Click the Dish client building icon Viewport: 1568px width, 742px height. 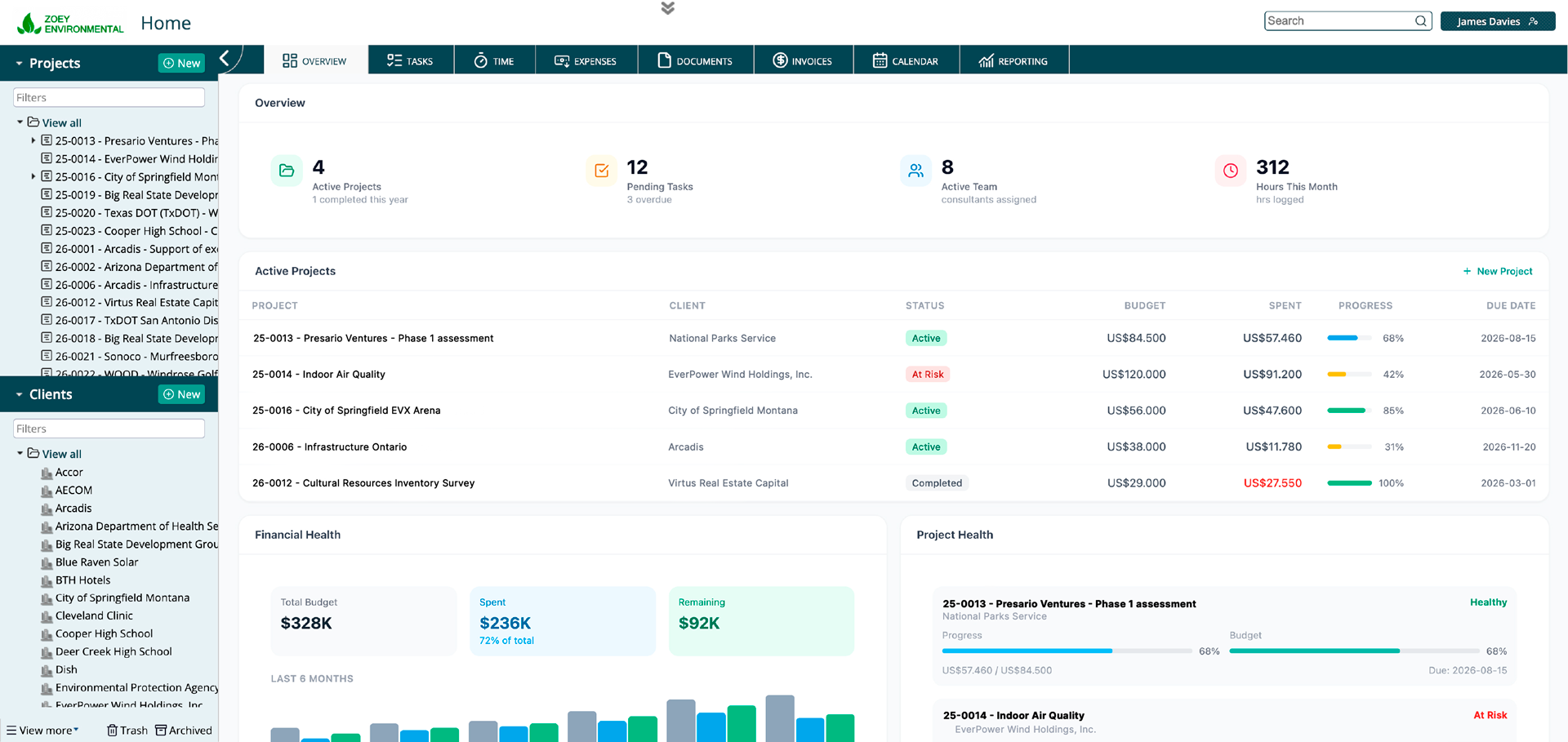click(47, 670)
